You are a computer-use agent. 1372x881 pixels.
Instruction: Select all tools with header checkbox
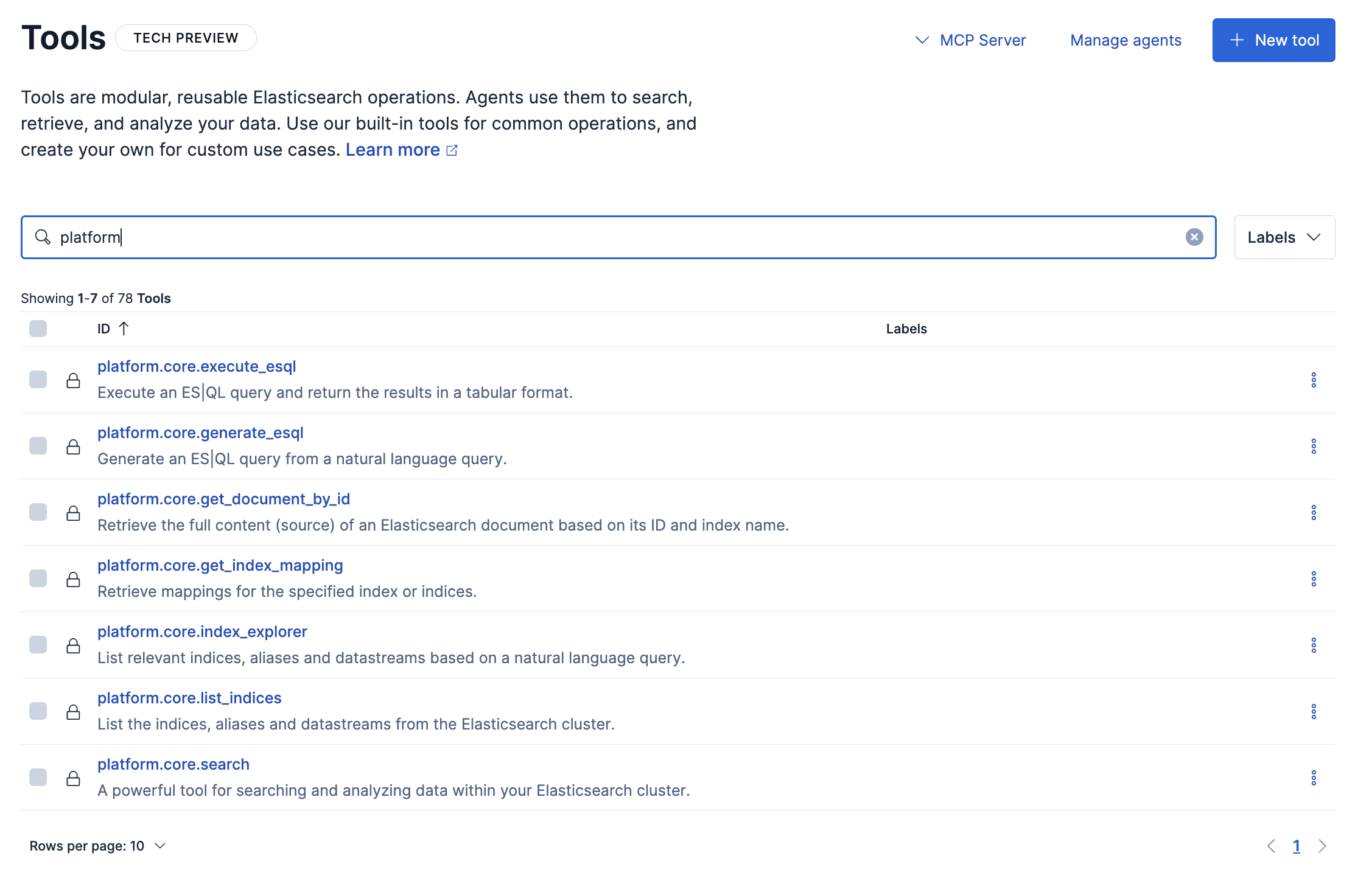point(38,329)
